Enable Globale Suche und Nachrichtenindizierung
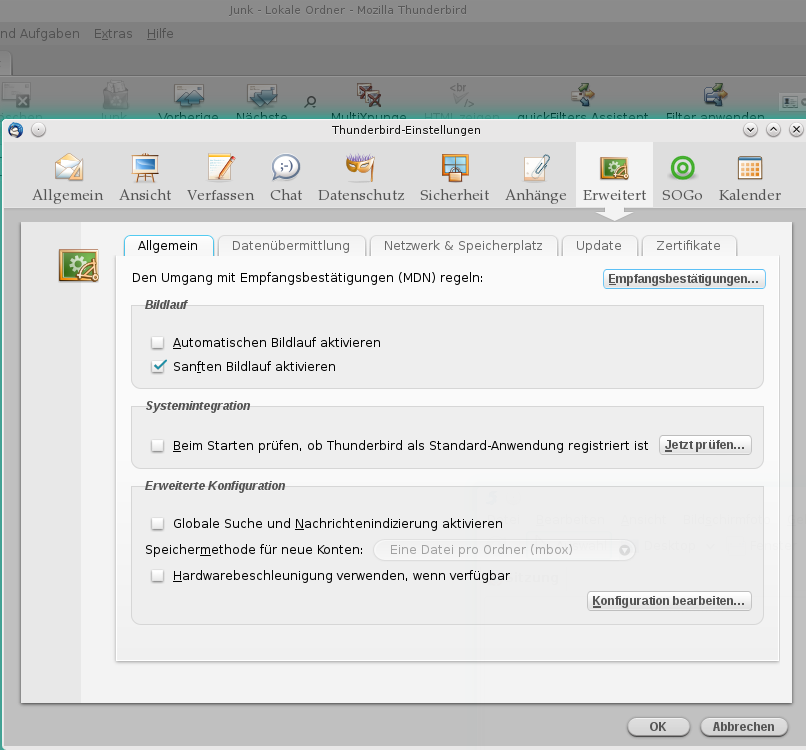This screenshot has height=750, width=806. [157, 523]
